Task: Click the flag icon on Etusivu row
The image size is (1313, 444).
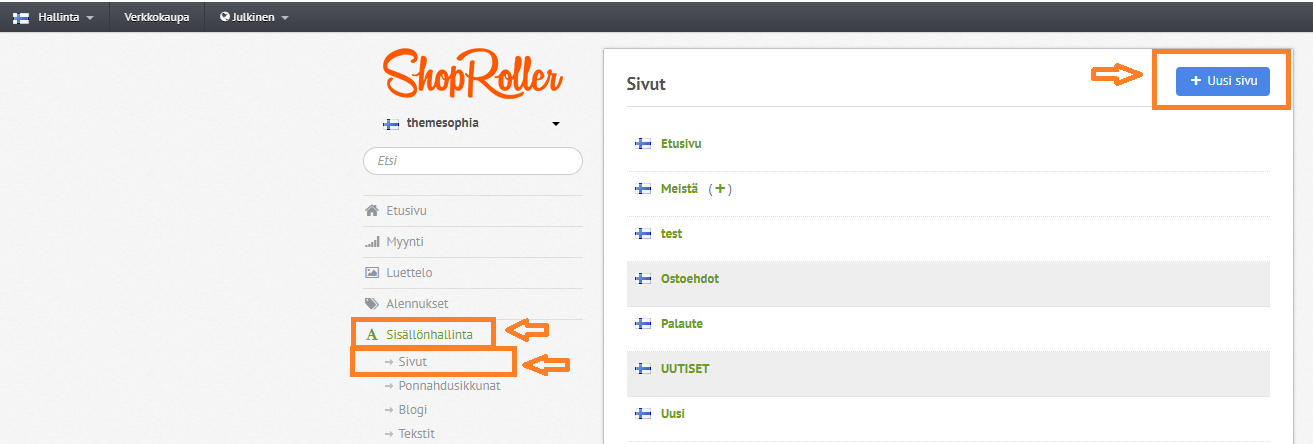Action: pos(643,144)
